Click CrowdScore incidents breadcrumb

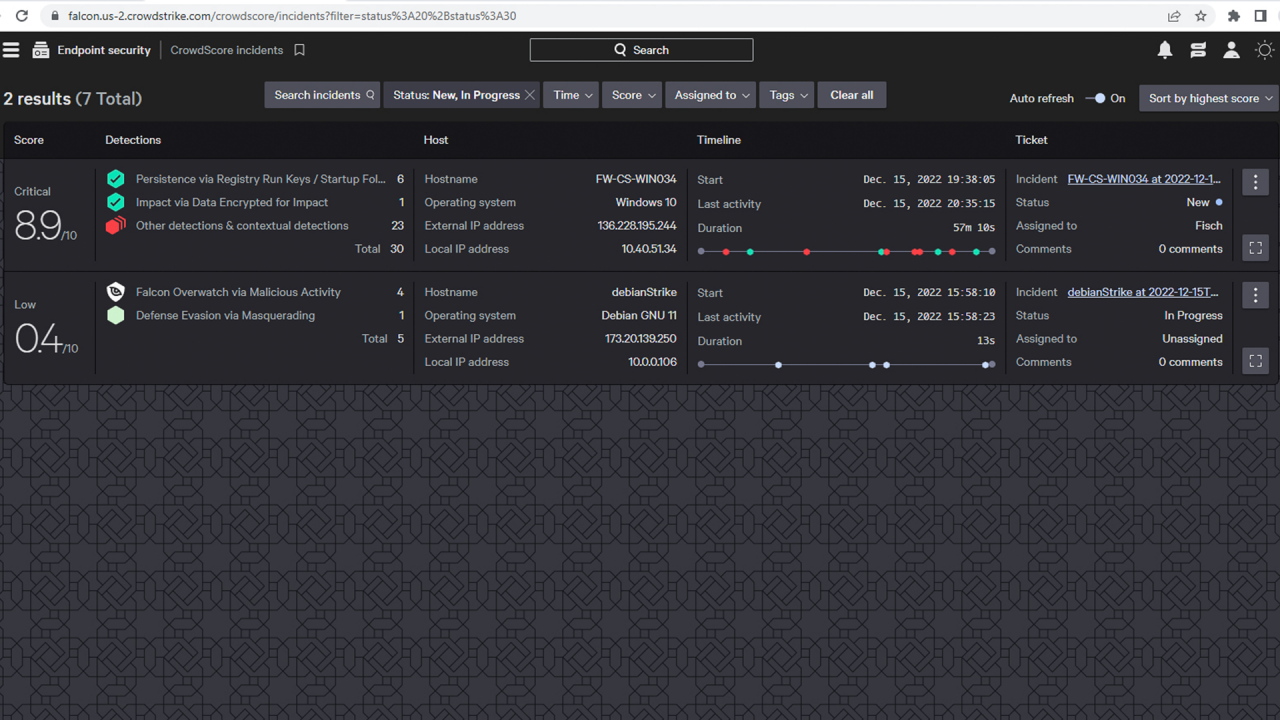[226, 50]
